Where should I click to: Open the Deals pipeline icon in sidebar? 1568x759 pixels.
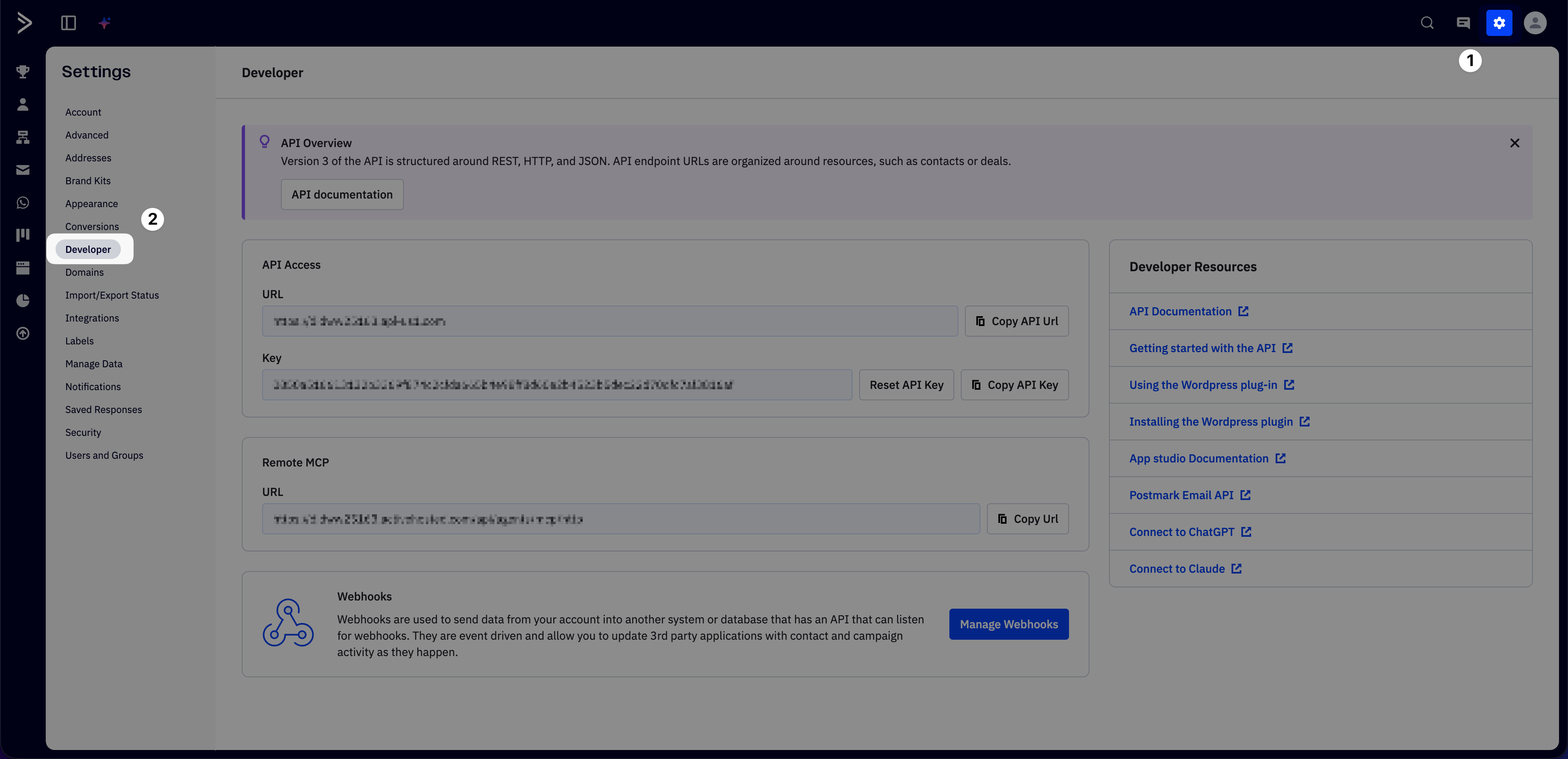coord(22,235)
